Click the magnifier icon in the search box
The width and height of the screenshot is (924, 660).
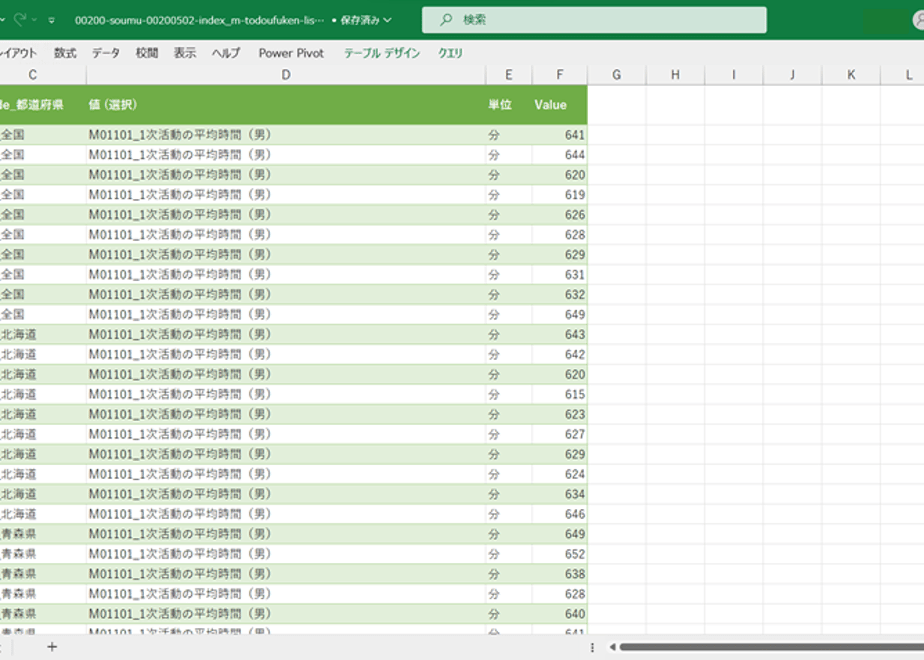click(x=446, y=19)
